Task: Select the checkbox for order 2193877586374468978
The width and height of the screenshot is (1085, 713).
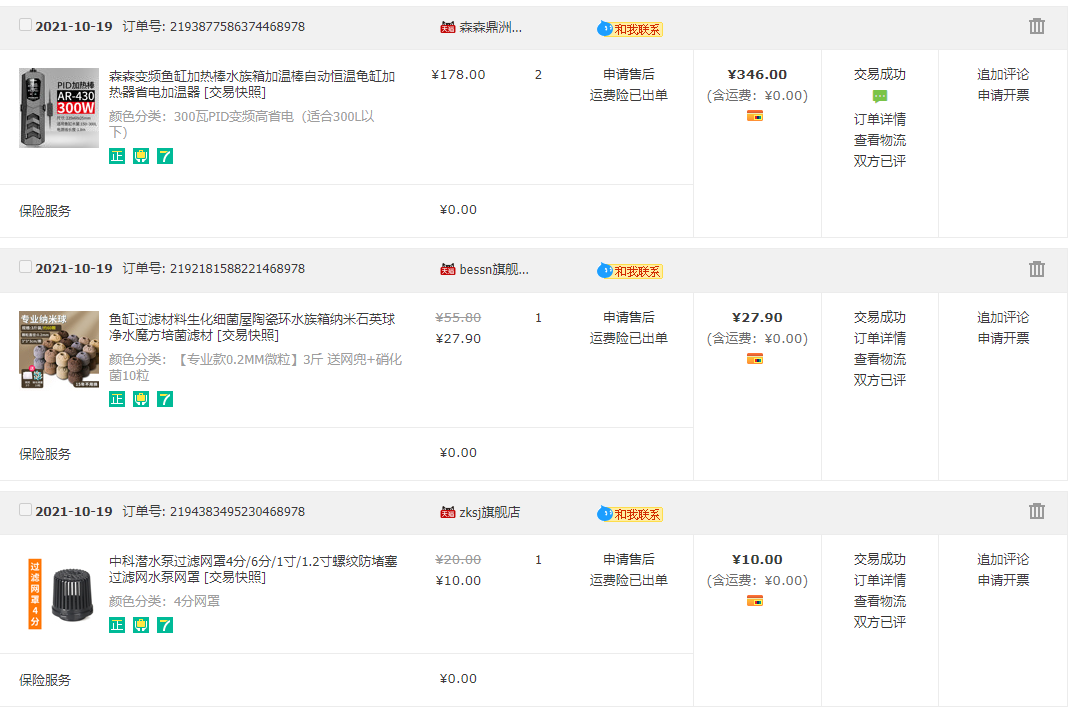Action: [26, 25]
